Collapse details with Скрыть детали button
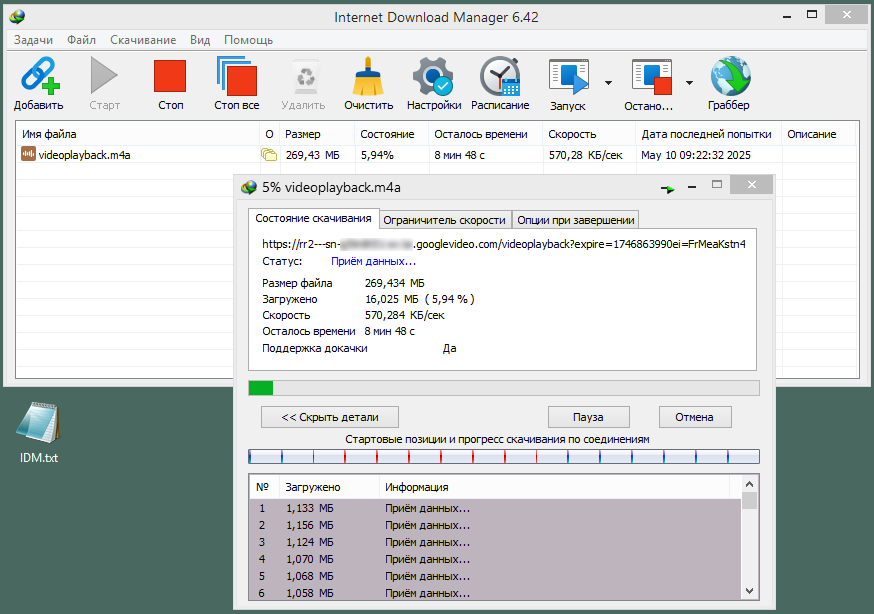The width and height of the screenshot is (874, 614). click(328, 417)
